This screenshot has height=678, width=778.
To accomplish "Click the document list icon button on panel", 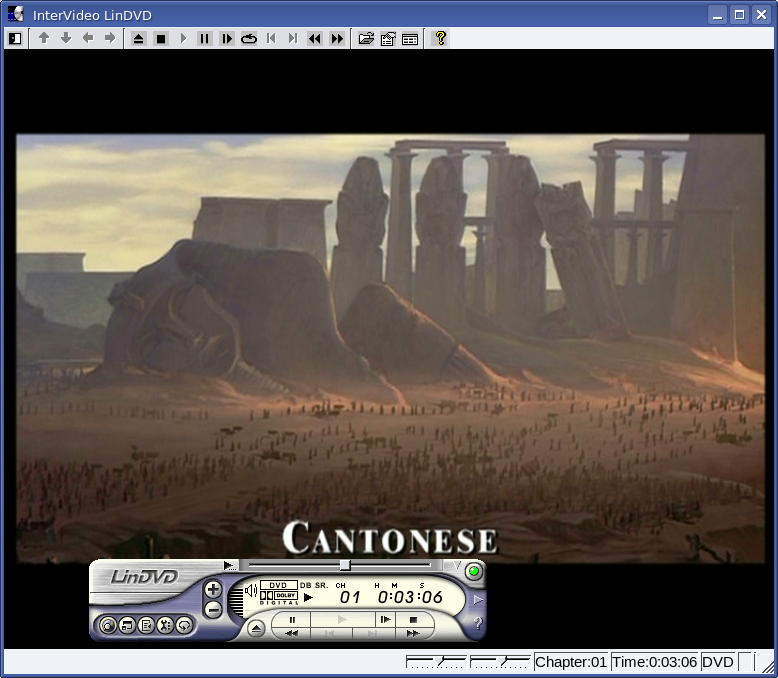I will 146,625.
